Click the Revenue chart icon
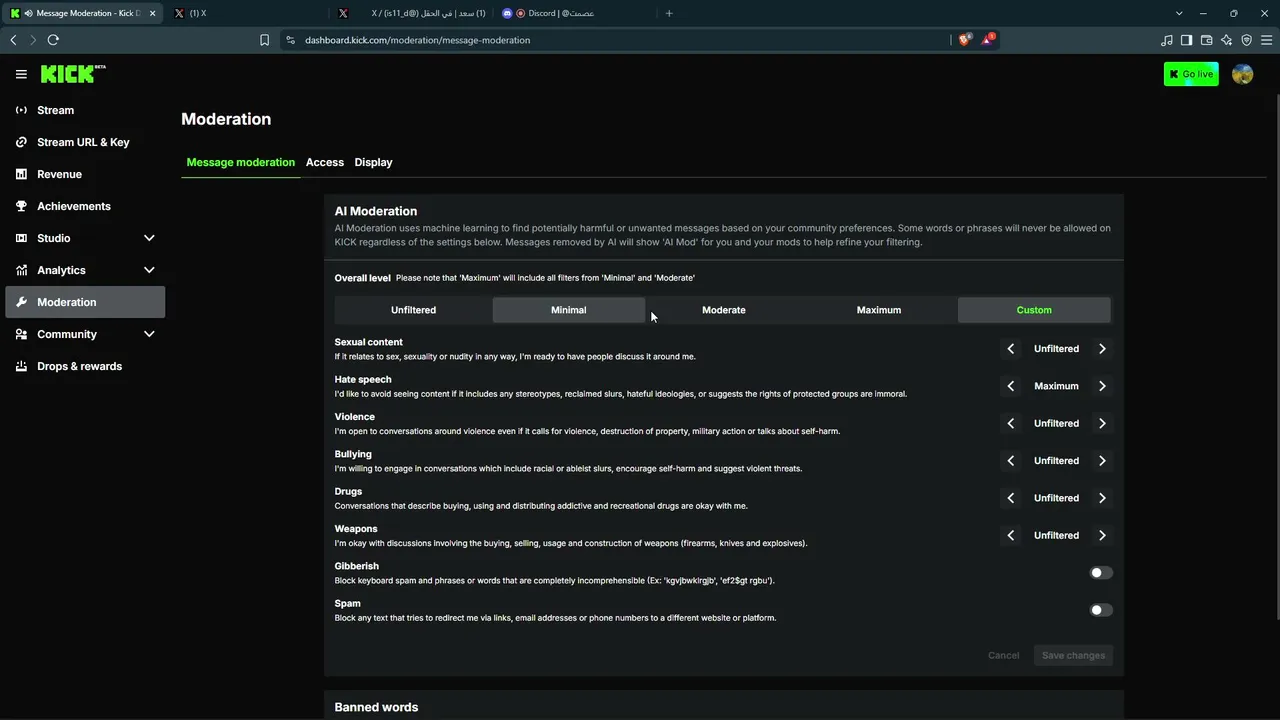This screenshot has width=1280, height=720. [x=21, y=174]
